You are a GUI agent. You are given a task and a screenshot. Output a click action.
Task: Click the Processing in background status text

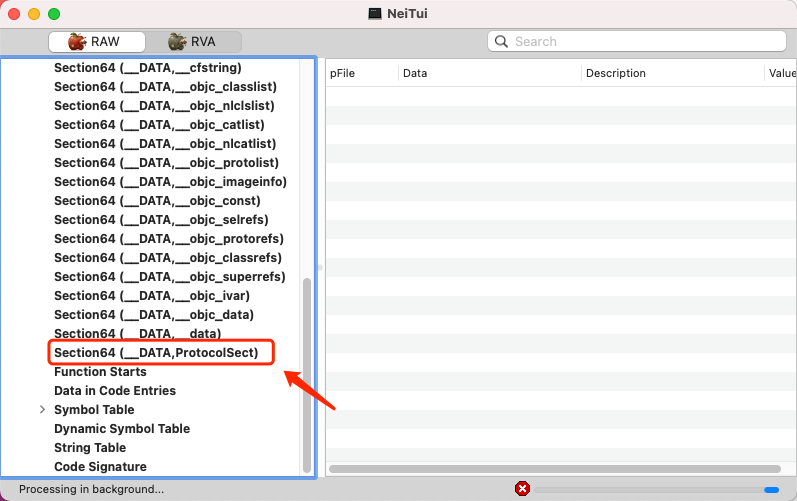click(x=91, y=489)
